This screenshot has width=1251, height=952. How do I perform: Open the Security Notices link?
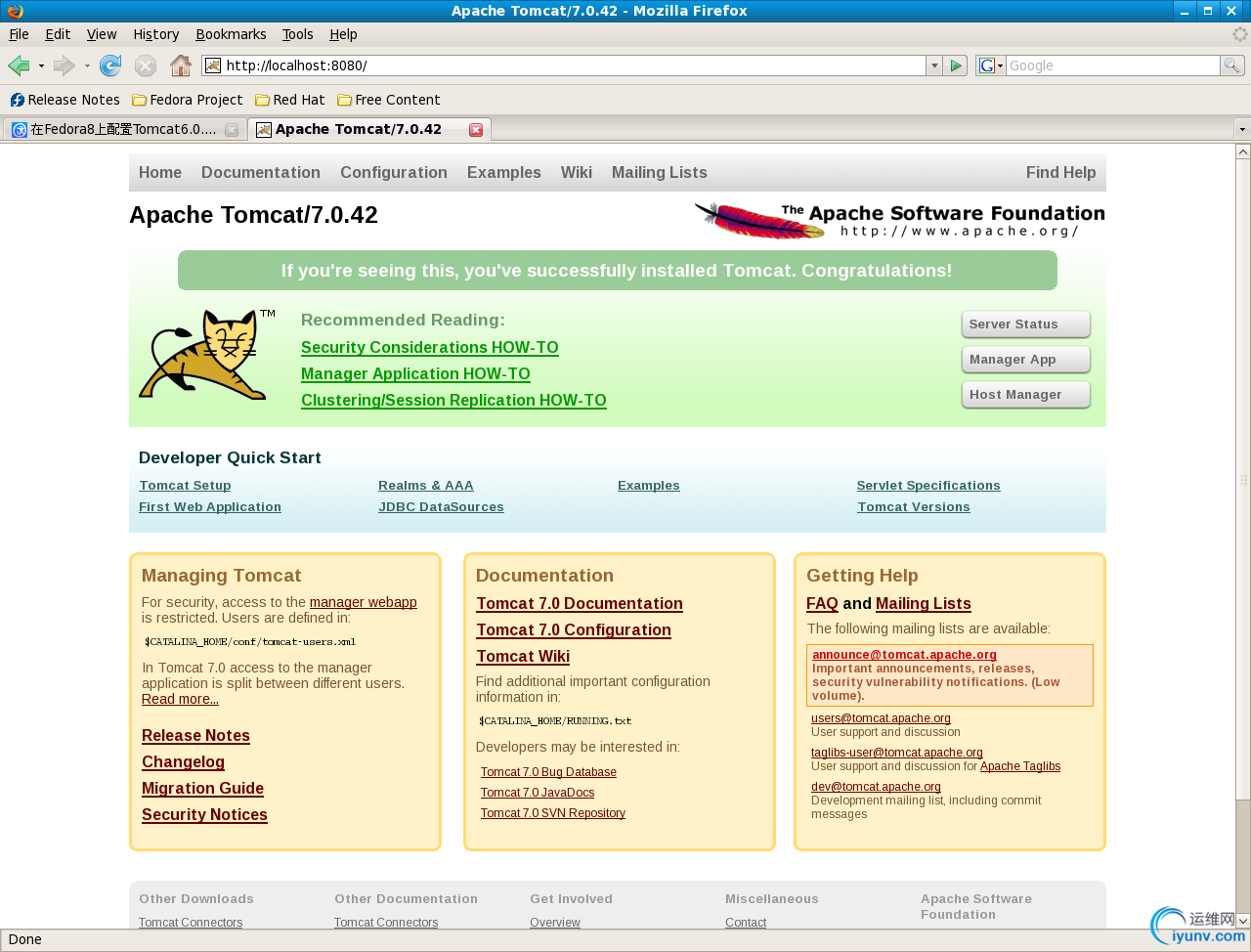pyautogui.click(x=204, y=815)
